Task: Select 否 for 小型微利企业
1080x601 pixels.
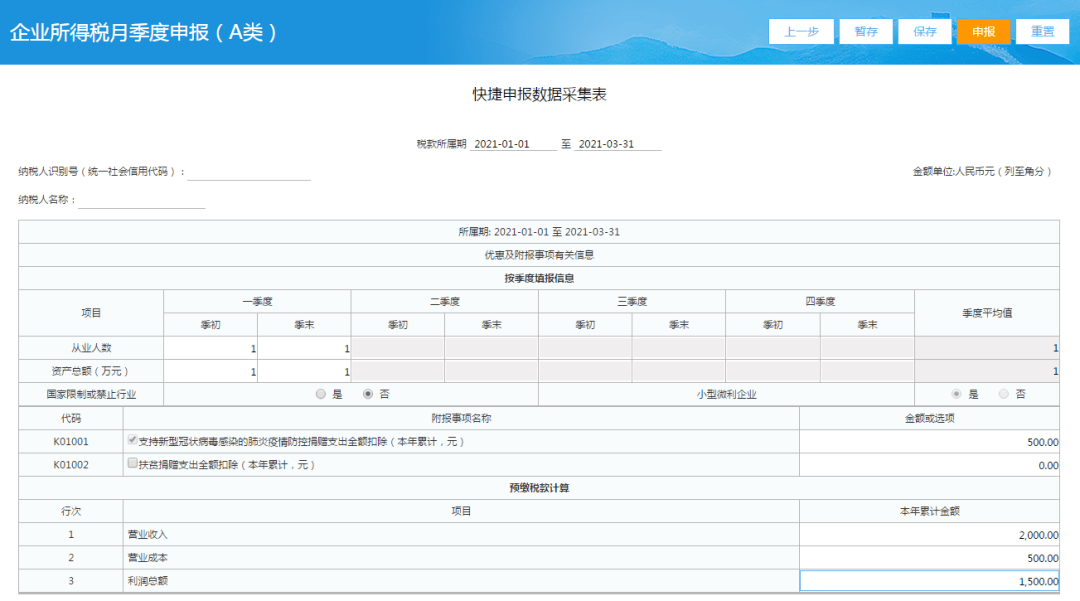Action: coord(1004,394)
